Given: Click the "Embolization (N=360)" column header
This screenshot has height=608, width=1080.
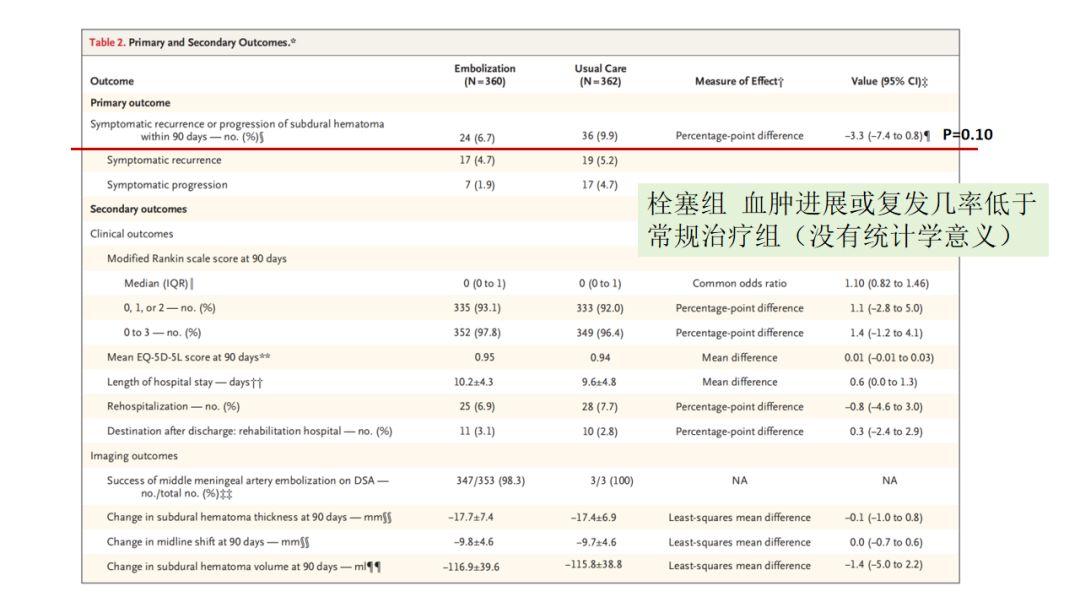Looking at the screenshot, I should [x=484, y=75].
